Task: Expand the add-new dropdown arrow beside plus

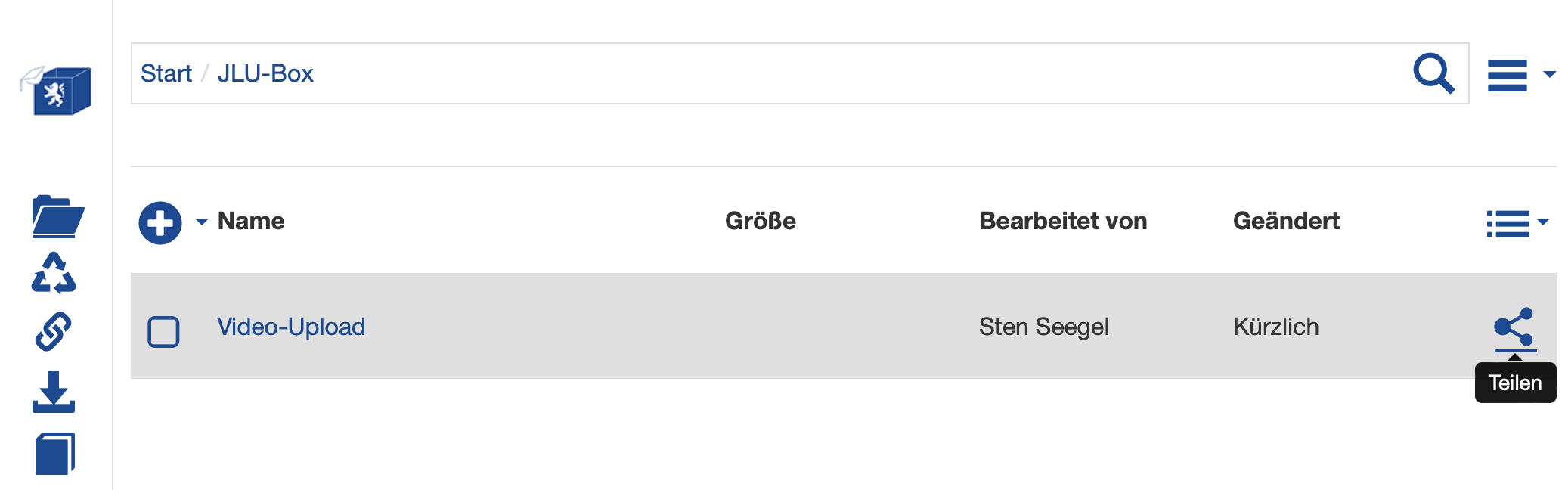Action: click(201, 222)
